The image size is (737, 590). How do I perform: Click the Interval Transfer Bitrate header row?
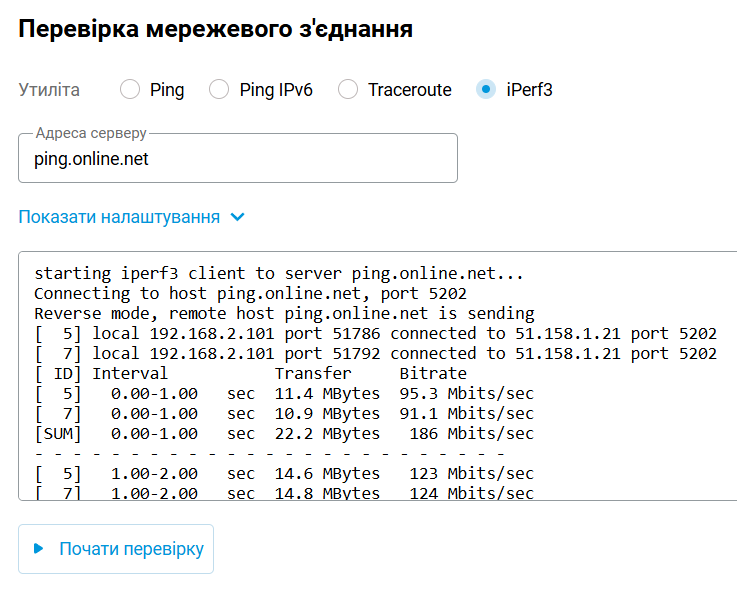pos(250,374)
